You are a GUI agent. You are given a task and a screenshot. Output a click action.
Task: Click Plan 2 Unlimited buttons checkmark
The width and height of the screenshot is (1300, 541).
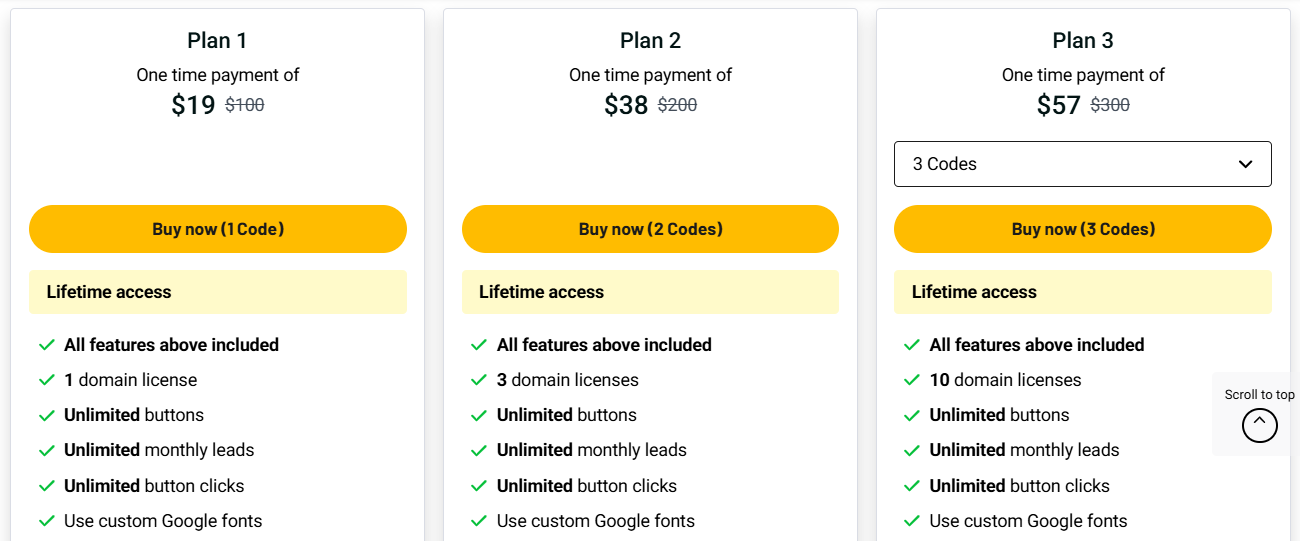pos(479,415)
